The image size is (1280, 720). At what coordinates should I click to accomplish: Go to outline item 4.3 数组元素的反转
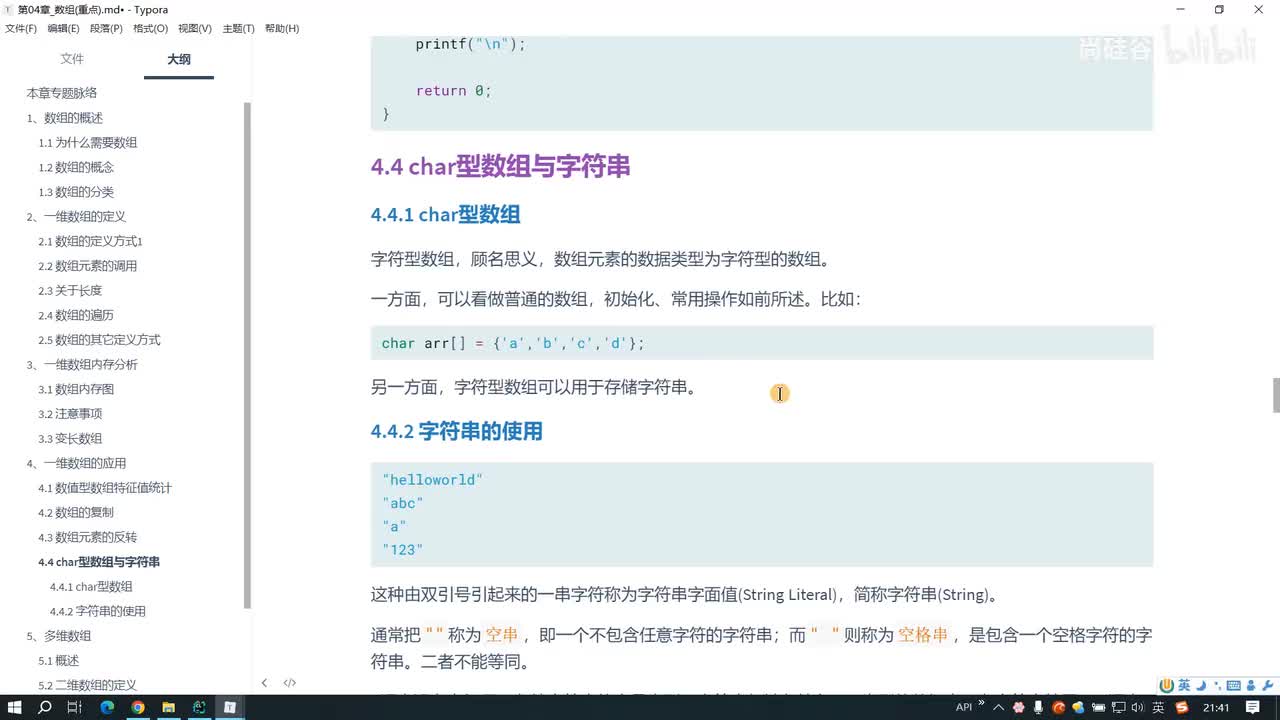88,537
